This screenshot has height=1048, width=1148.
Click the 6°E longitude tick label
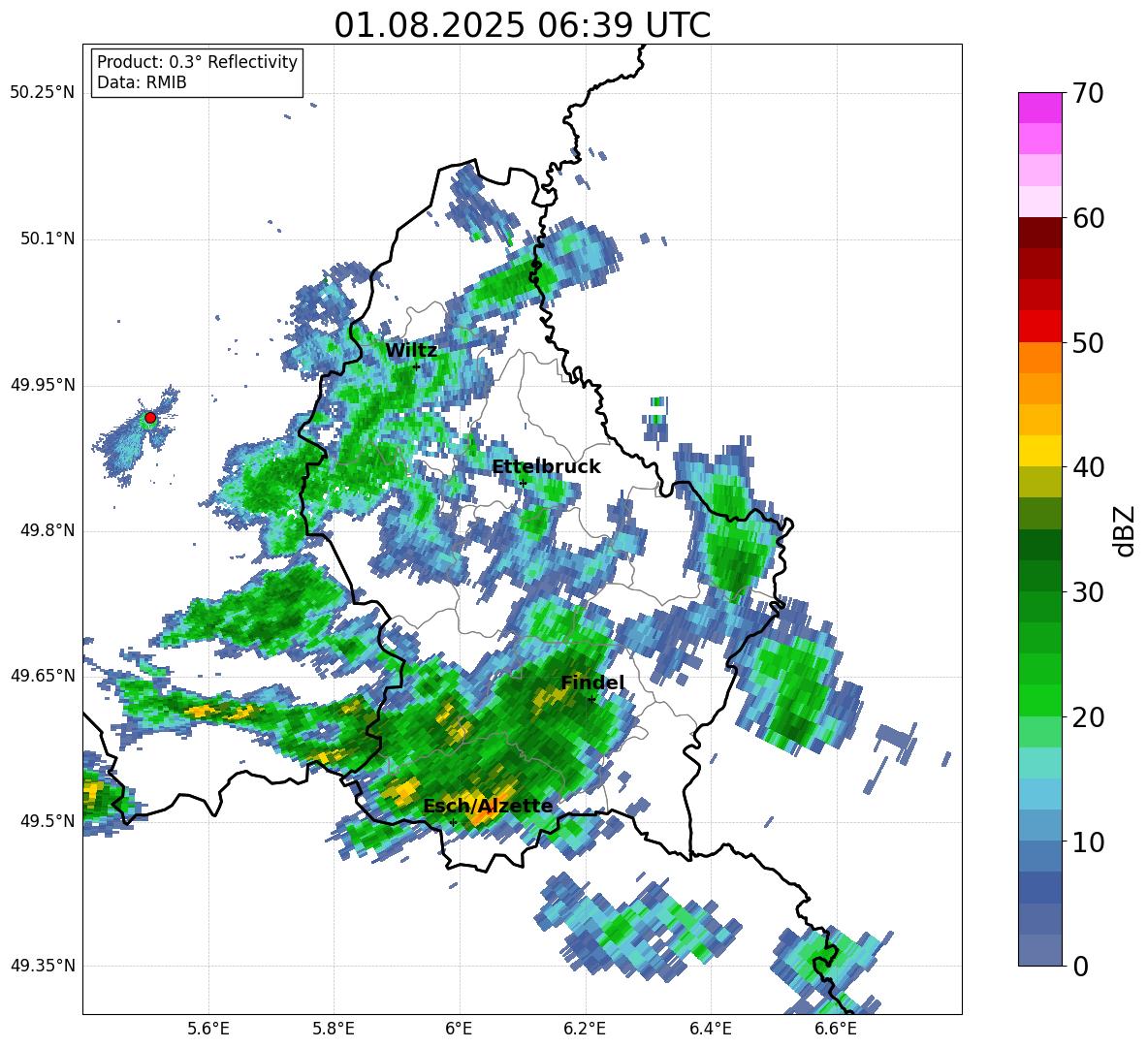point(459,1029)
